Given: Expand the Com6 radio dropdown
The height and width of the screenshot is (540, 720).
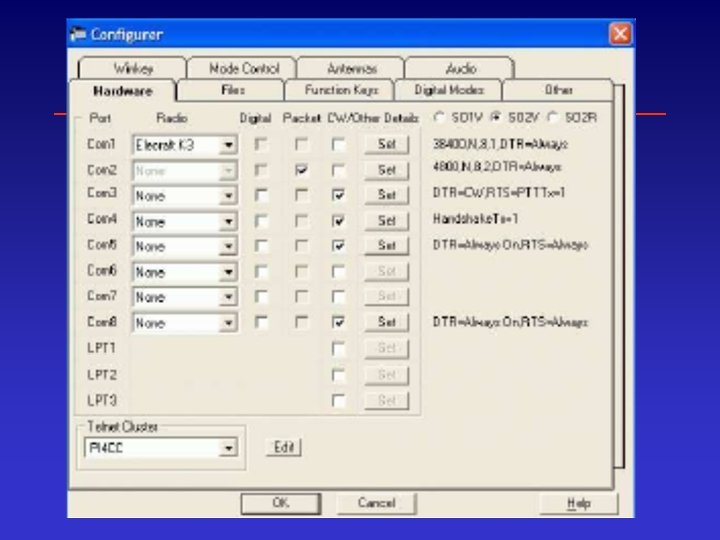Looking at the screenshot, I should 185,272.
